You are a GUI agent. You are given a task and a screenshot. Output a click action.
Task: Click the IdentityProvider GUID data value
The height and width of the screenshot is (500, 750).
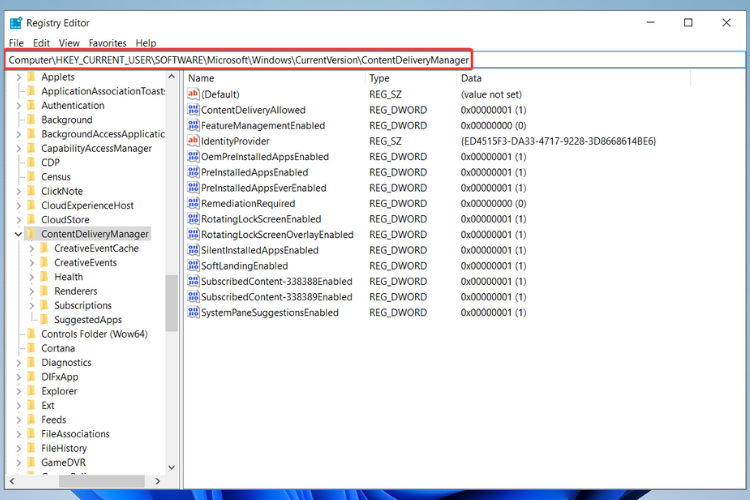click(x=558, y=141)
